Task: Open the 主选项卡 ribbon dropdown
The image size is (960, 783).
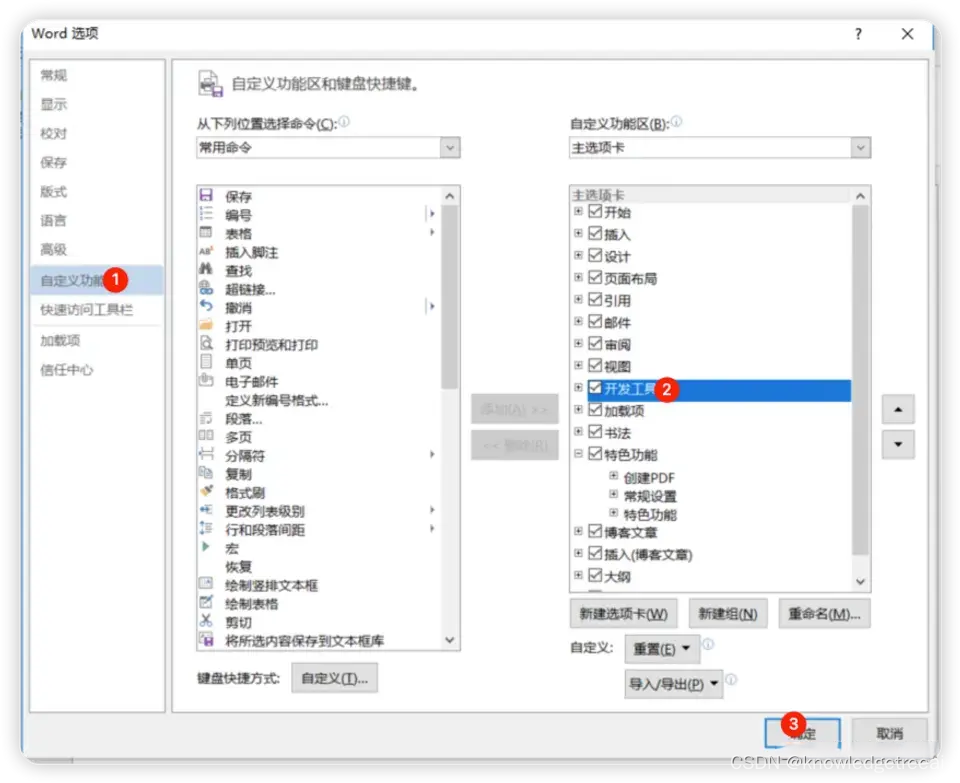Action: coord(861,148)
